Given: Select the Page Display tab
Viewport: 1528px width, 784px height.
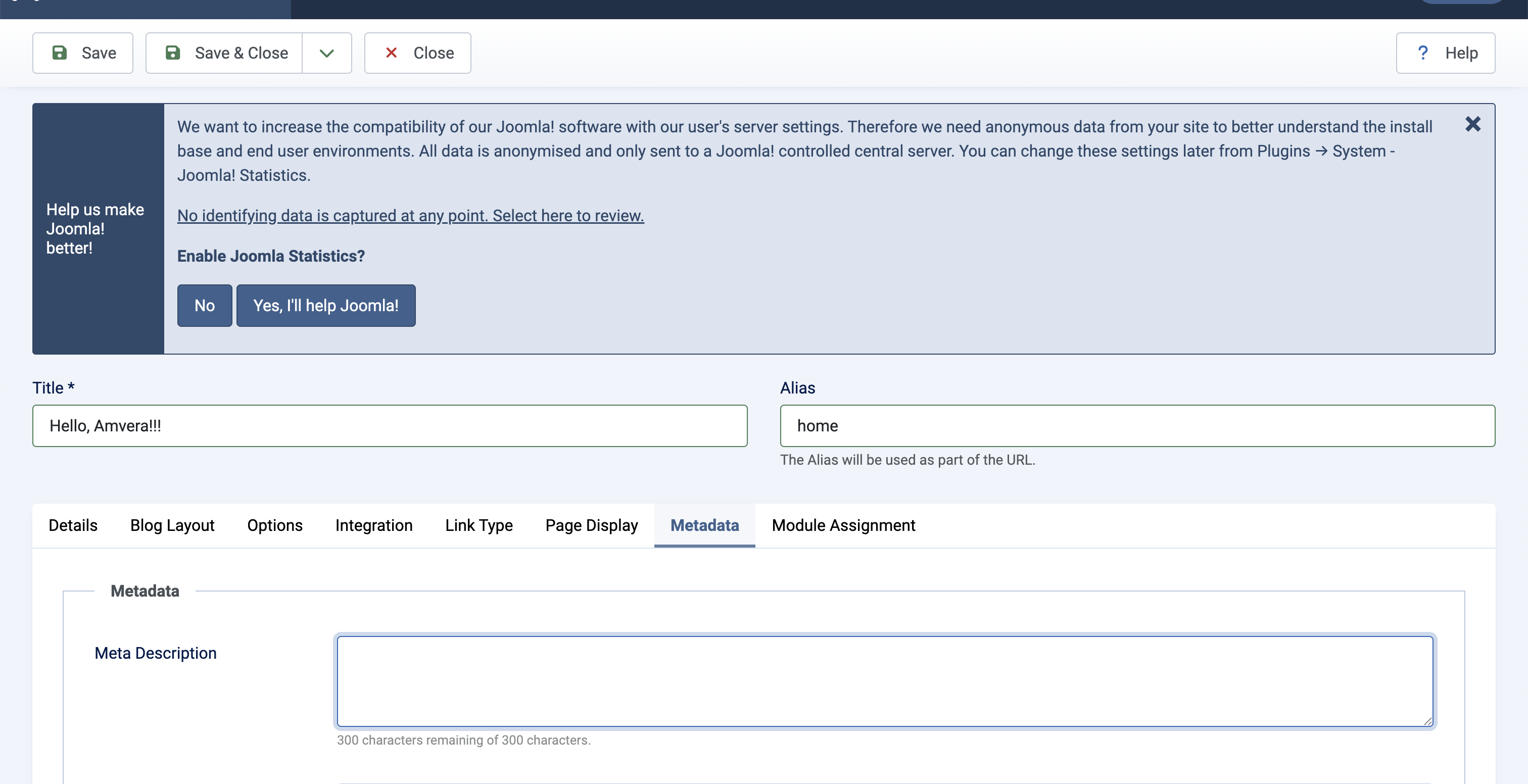Looking at the screenshot, I should click(x=591, y=525).
